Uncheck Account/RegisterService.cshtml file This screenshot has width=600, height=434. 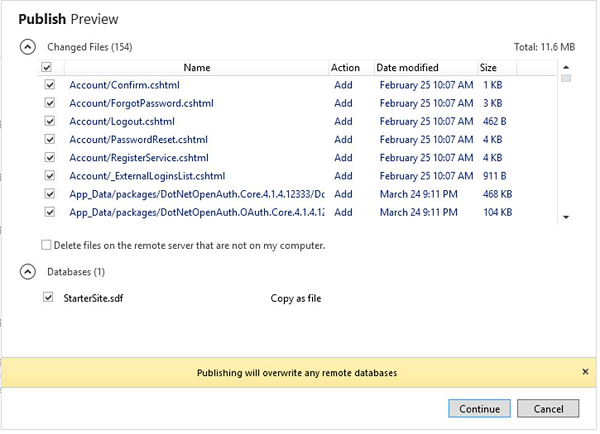[50, 158]
